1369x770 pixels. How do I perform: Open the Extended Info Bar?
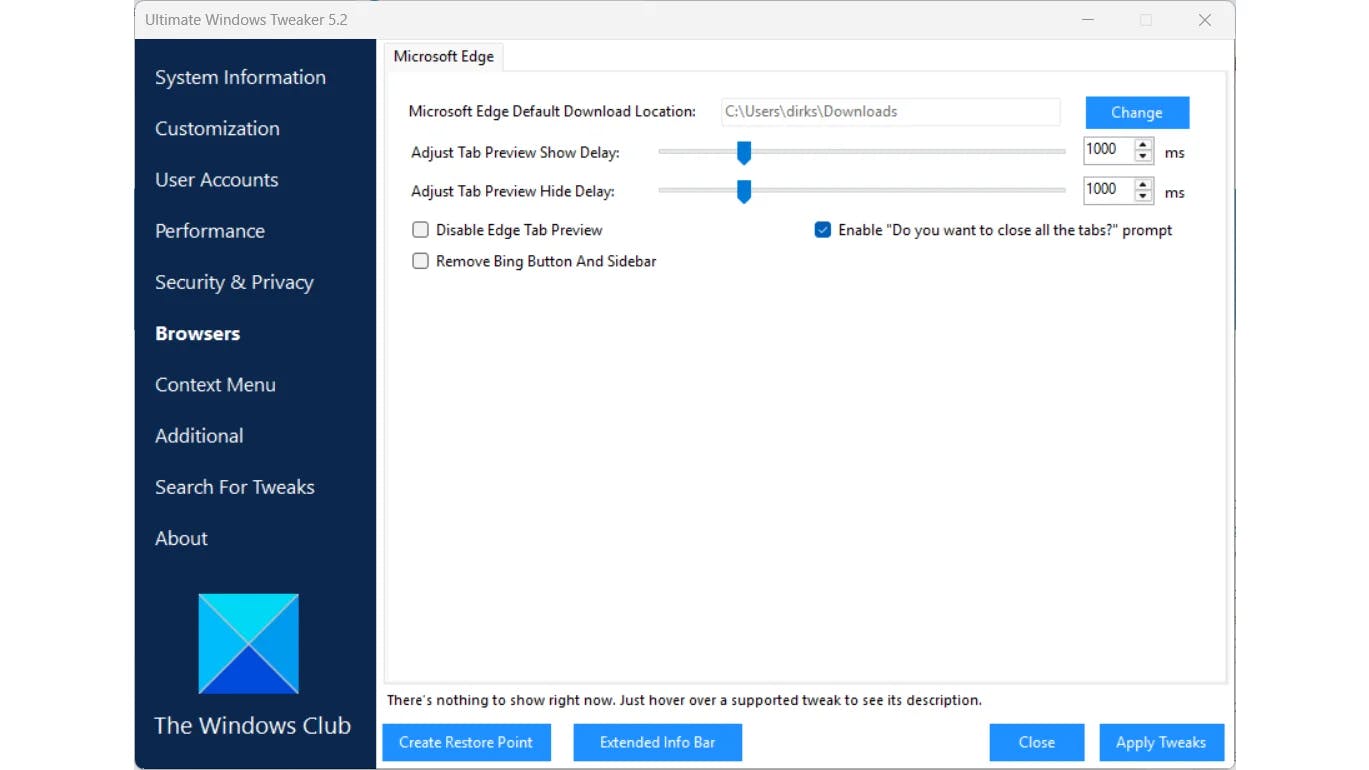(657, 742)
